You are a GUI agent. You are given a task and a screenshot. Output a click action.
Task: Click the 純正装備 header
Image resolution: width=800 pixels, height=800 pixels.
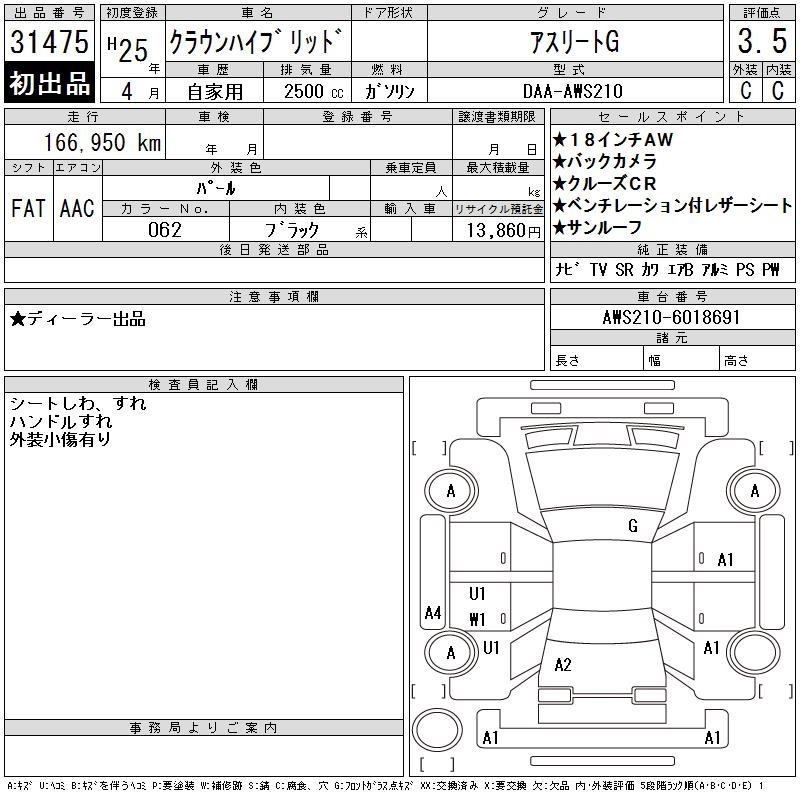[x=672, y=249]
